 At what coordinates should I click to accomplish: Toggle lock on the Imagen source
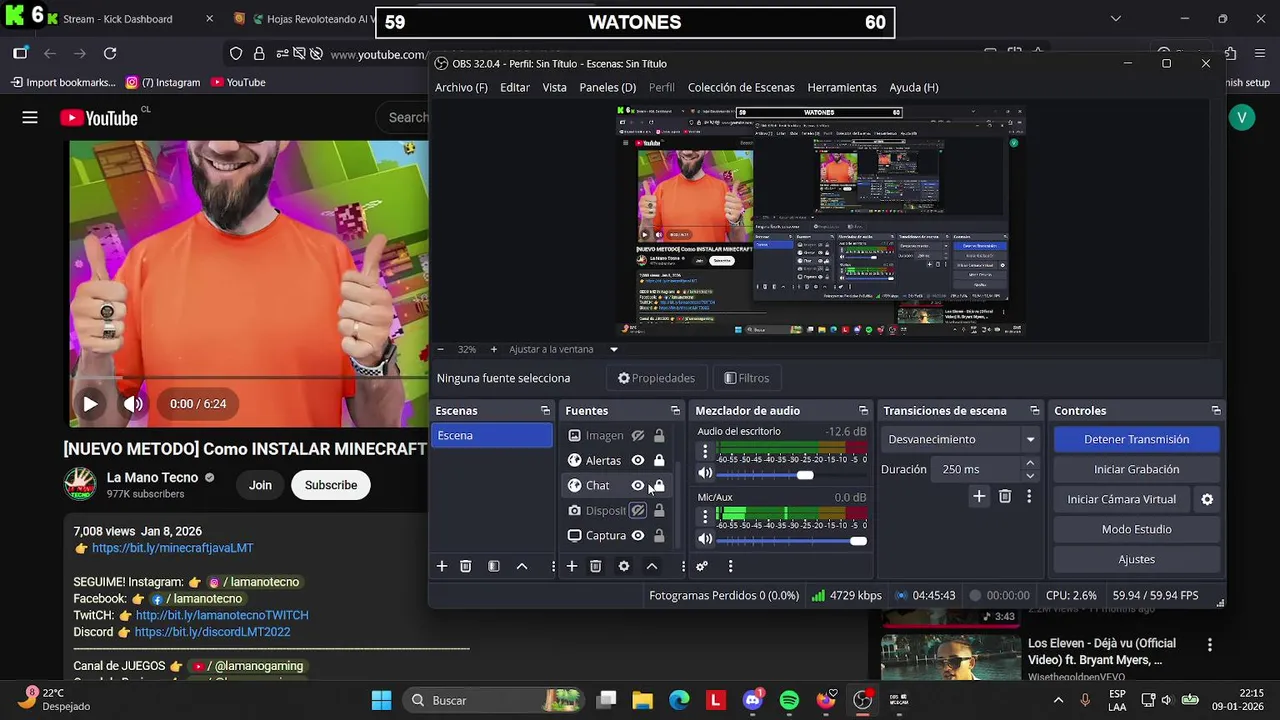[659, 436]
